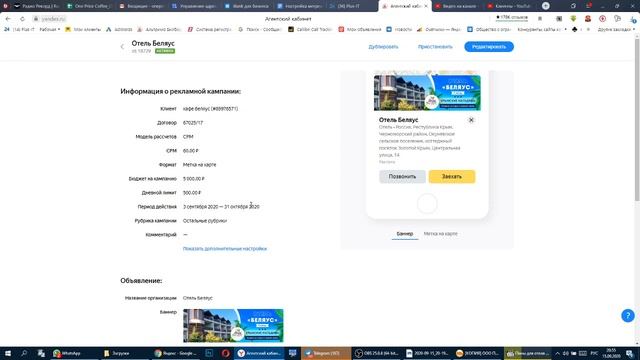The image size is (640, 360).
Task: Switch to the Радио Рекорд browser tab
Action: (x=37, y=6)
